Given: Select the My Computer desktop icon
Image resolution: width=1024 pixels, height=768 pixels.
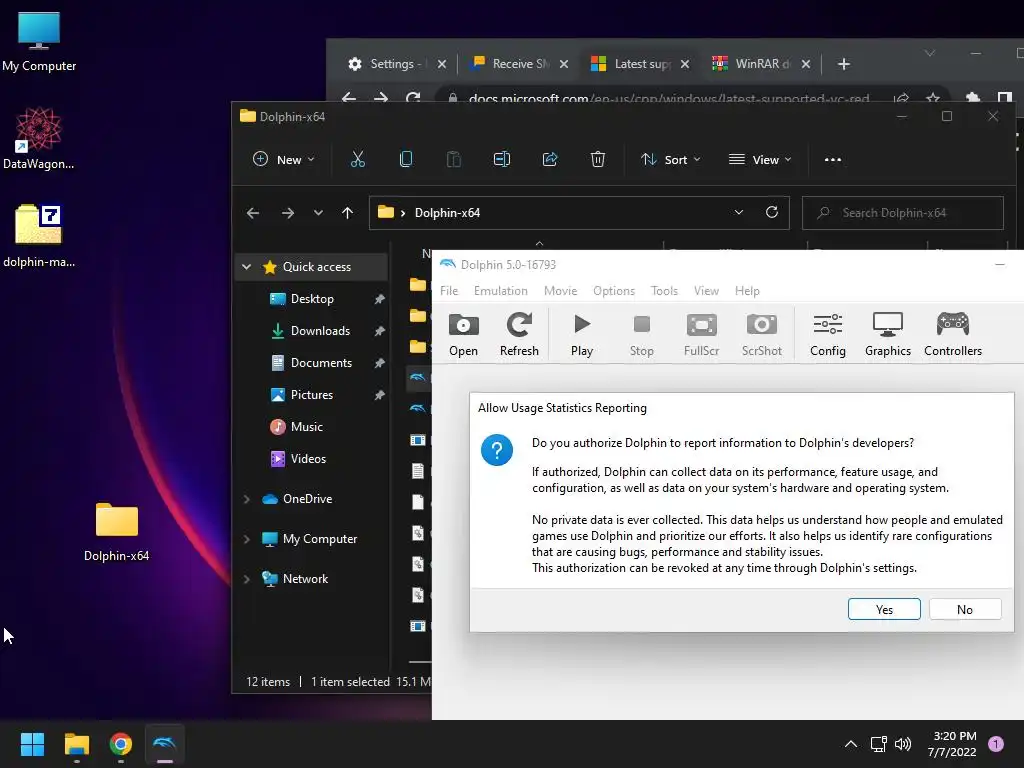Looking at the screenshot, I should click(39, 41).
